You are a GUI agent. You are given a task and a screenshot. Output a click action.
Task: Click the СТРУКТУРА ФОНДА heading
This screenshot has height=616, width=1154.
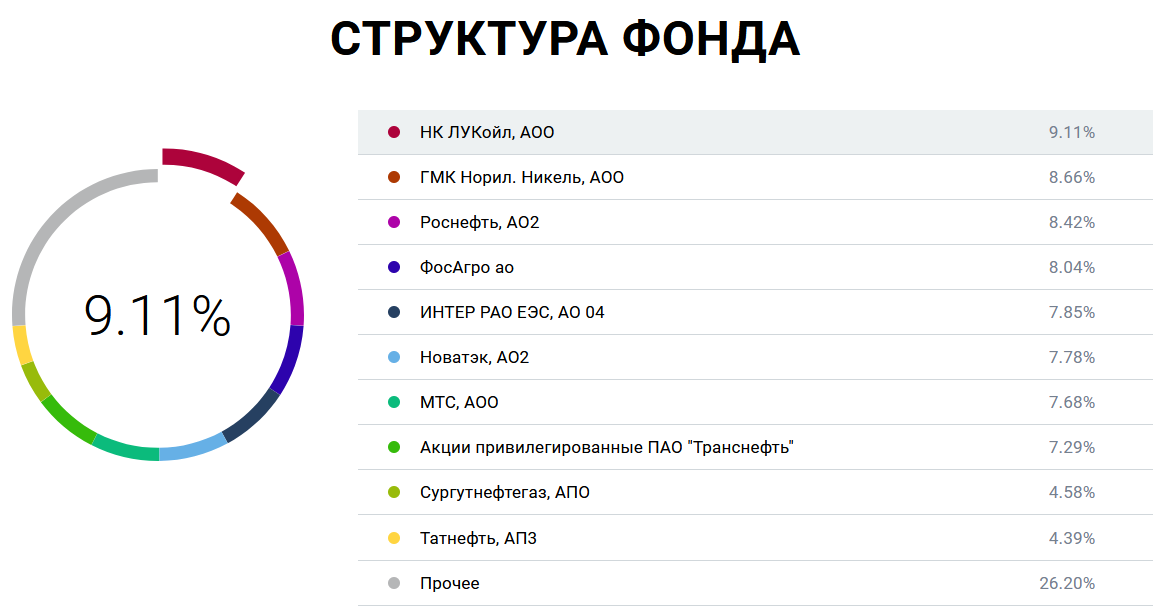coord(564,38)
